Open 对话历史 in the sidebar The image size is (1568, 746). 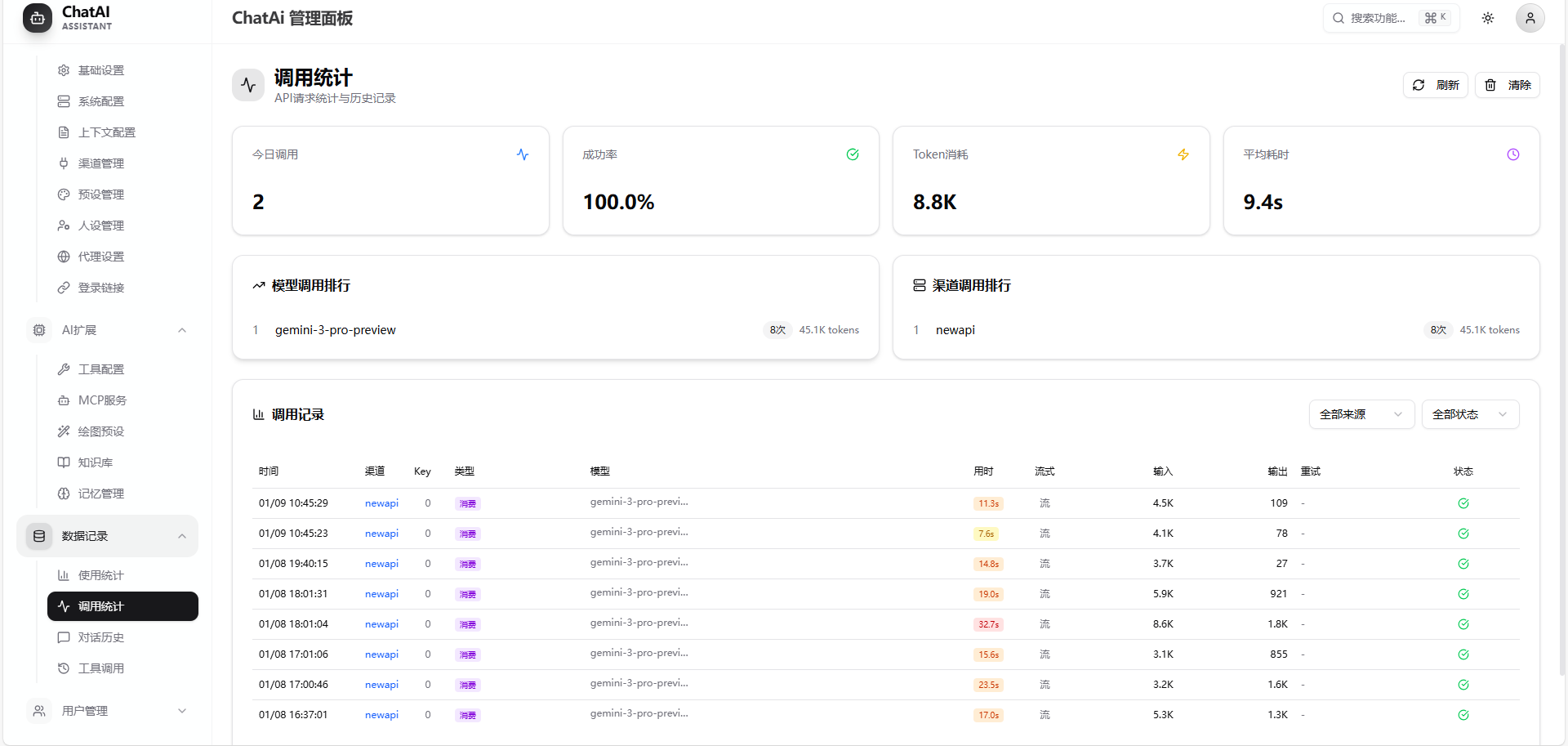[100, 637]
